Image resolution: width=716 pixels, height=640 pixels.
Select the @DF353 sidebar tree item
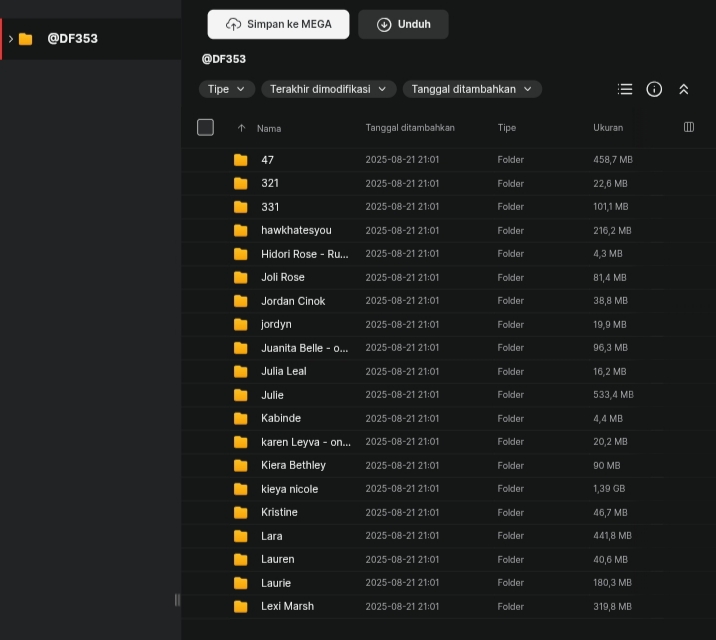tap(91, 39)
